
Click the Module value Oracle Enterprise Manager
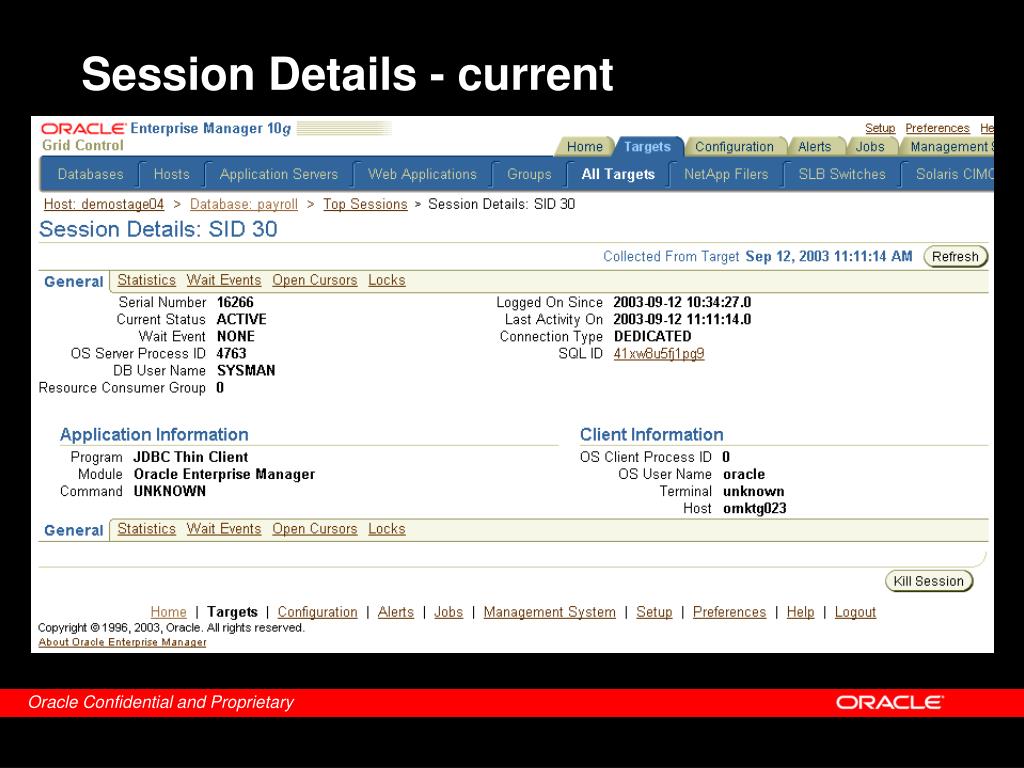click(224, 474)
